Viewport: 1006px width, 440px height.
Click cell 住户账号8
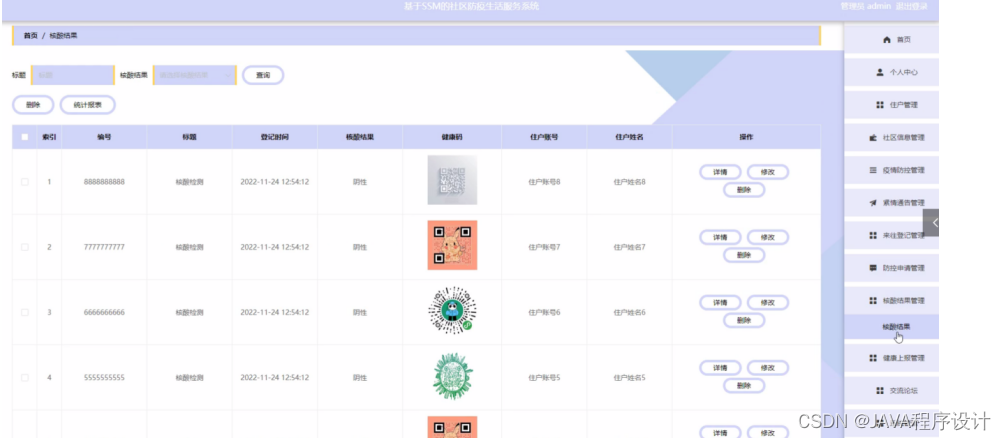click(x=544, y=182)
